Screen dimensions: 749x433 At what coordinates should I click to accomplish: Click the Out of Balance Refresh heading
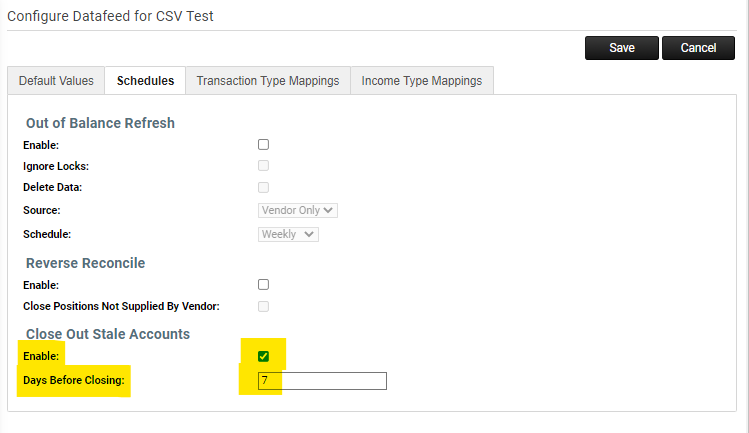(x=100, y=123)
